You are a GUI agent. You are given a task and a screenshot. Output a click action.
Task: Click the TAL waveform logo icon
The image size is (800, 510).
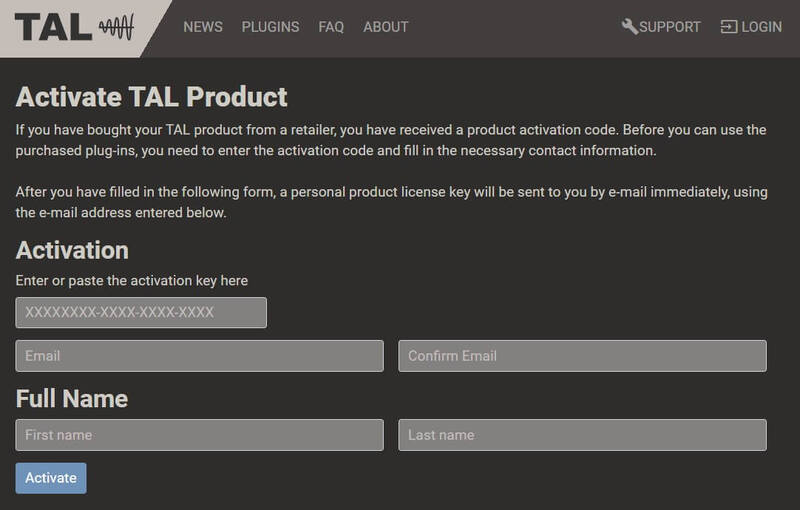(117, 27)
